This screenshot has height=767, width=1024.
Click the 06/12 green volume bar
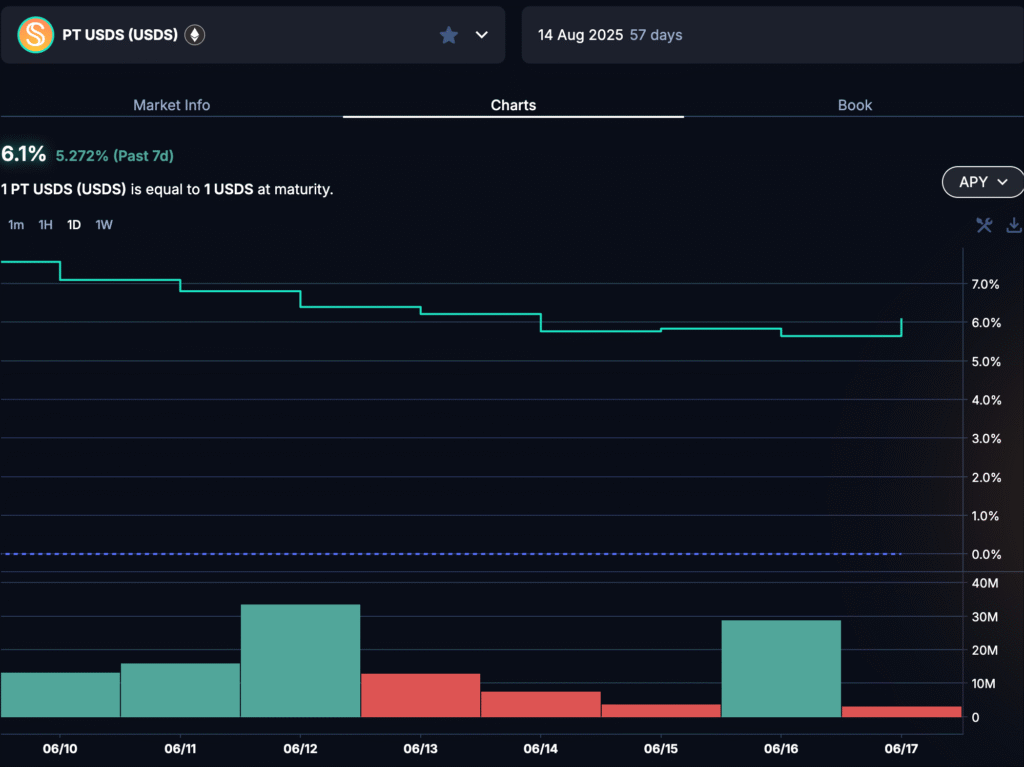(x=300, y=661)
